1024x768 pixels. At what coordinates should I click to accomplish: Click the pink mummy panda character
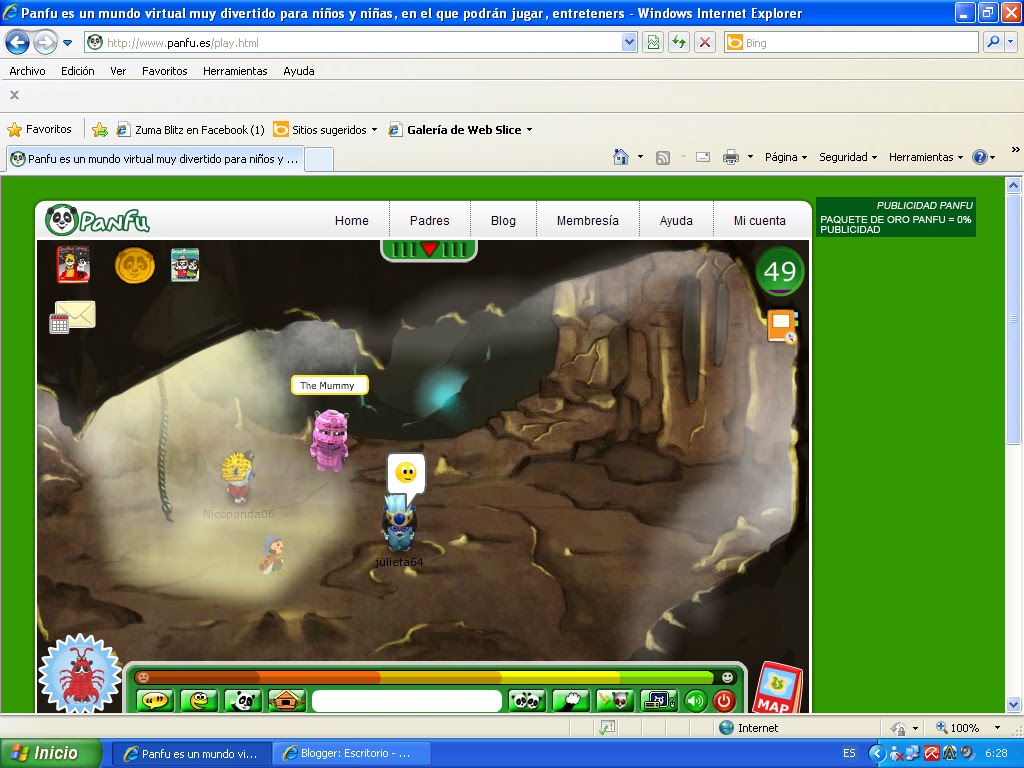tap(330, 440)
